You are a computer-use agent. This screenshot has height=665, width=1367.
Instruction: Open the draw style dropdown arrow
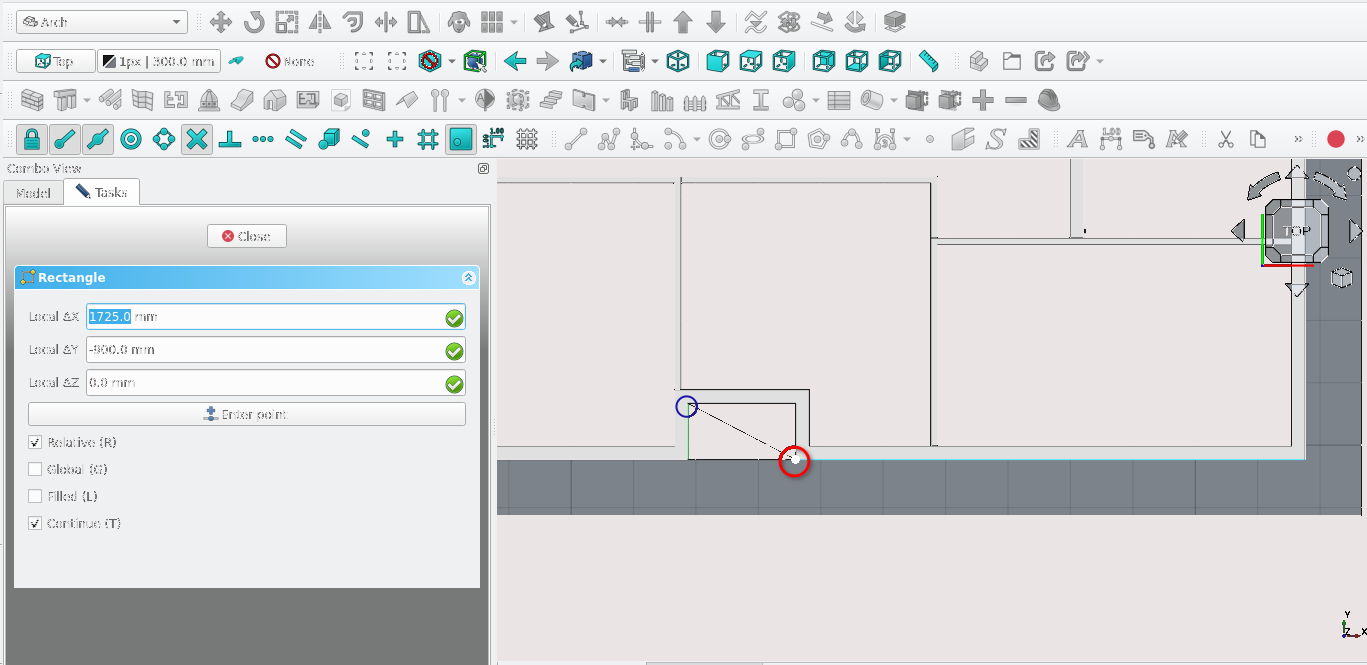[452, 62]
